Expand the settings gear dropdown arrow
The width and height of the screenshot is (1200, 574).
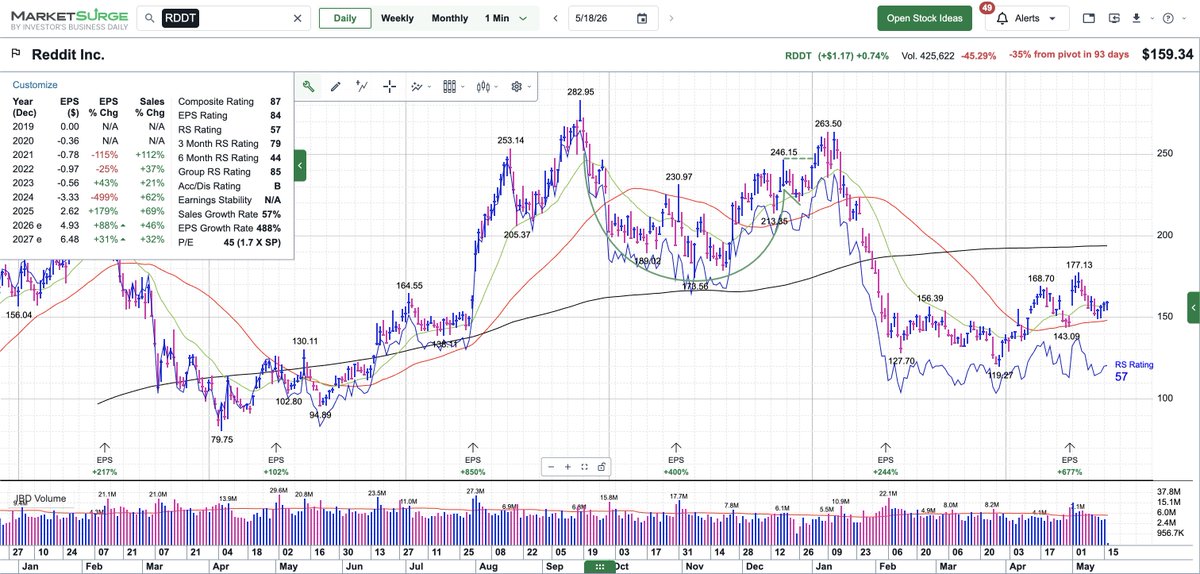529,87
